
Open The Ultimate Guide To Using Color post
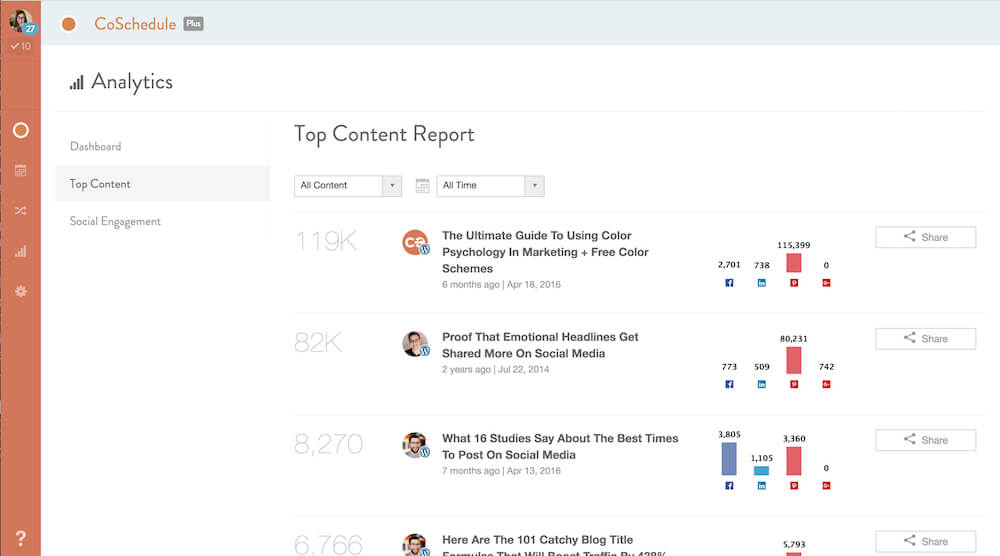[x=545, y=252]
